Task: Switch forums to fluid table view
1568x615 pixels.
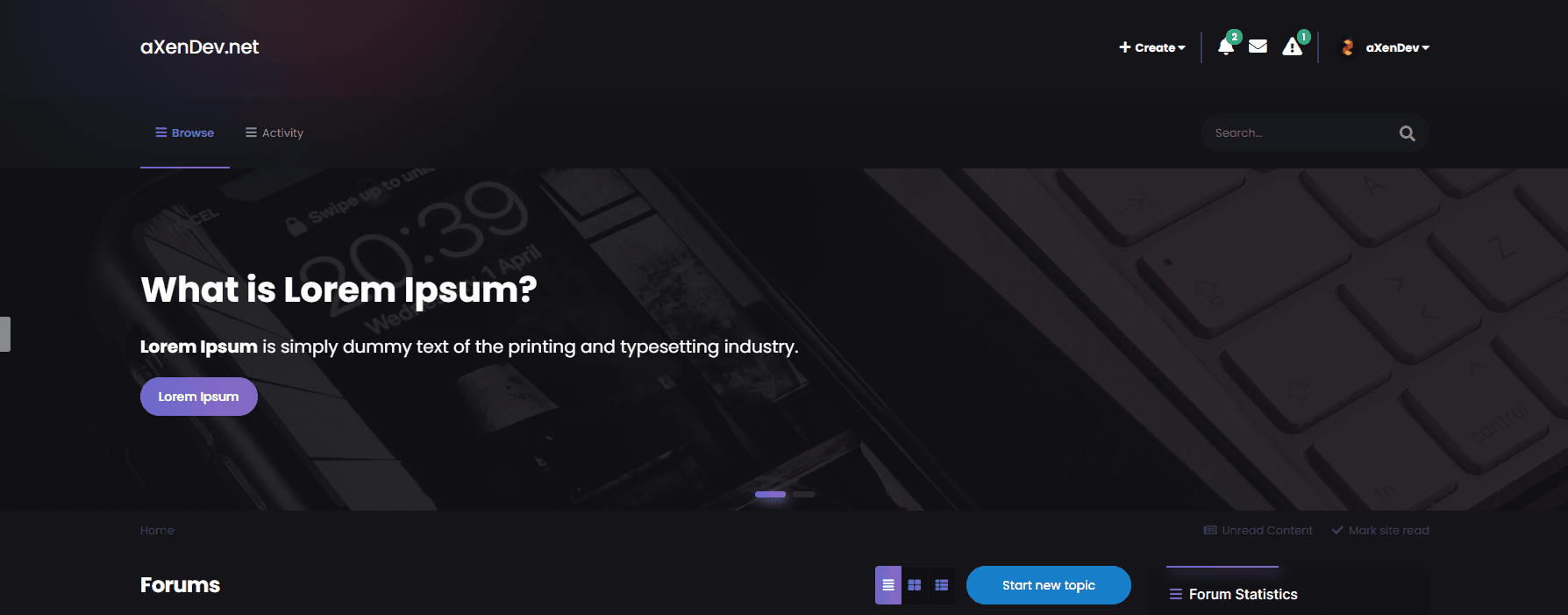Action: pyautogui.click(x=942, y=585)
